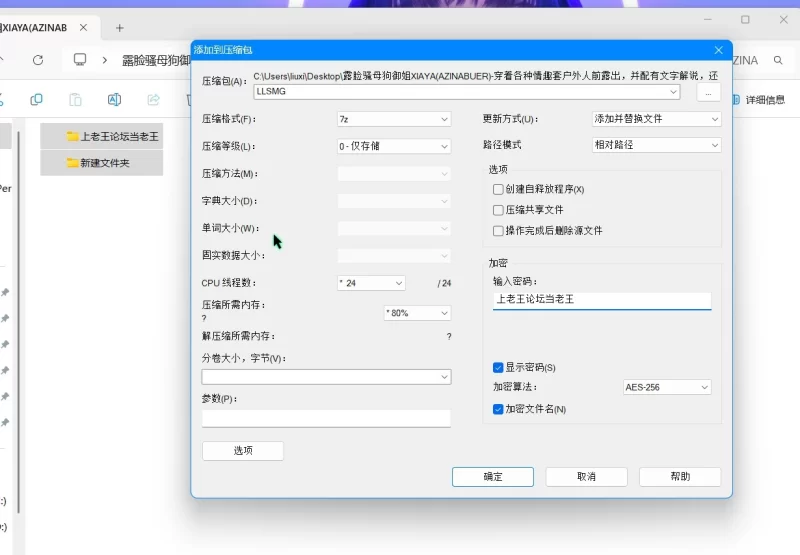
Task: Click the This PC monitor icon in address bar
Action: (x=80, y=60)
